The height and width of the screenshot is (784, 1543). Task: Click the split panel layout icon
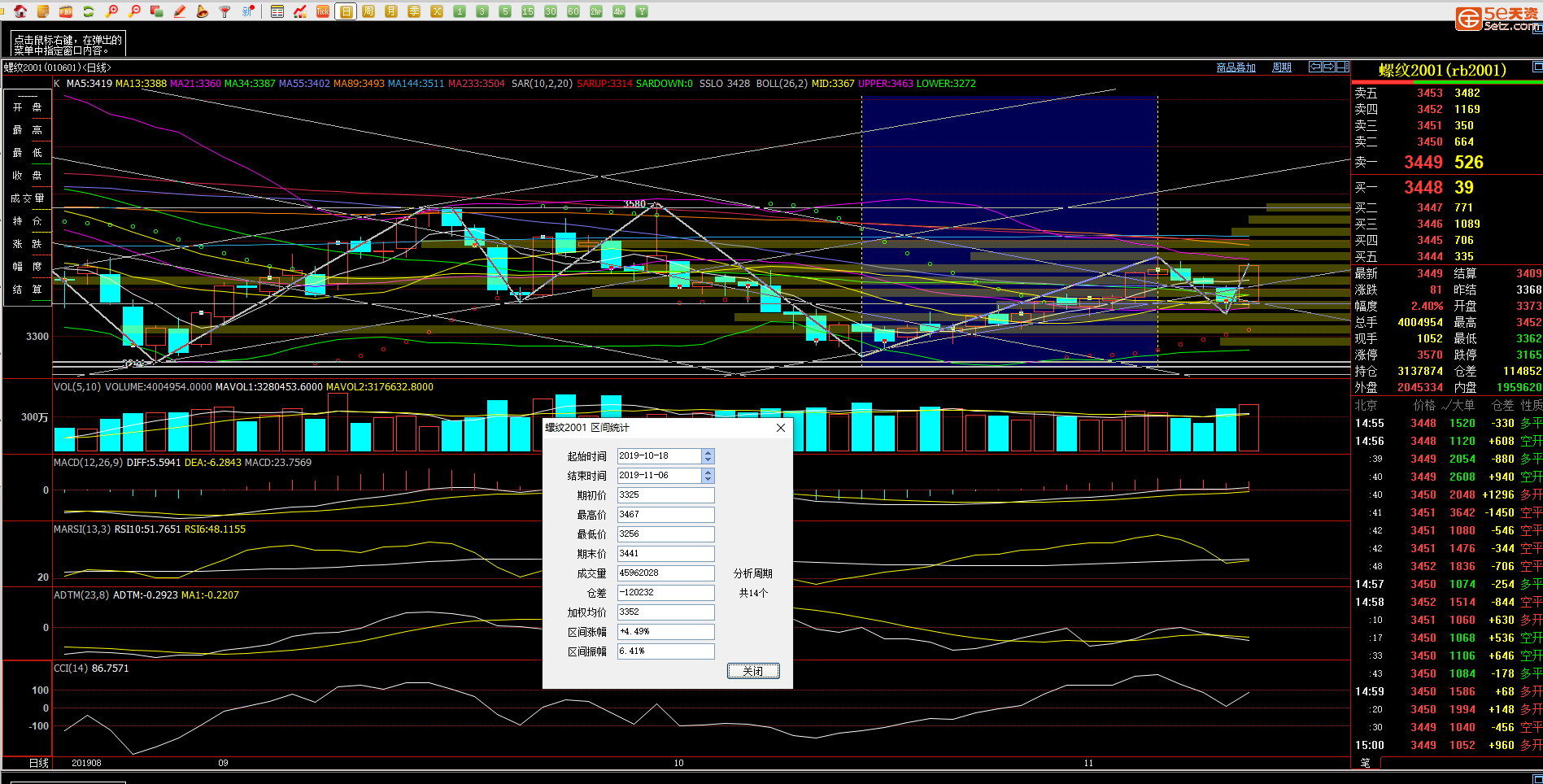point(1343,67)
